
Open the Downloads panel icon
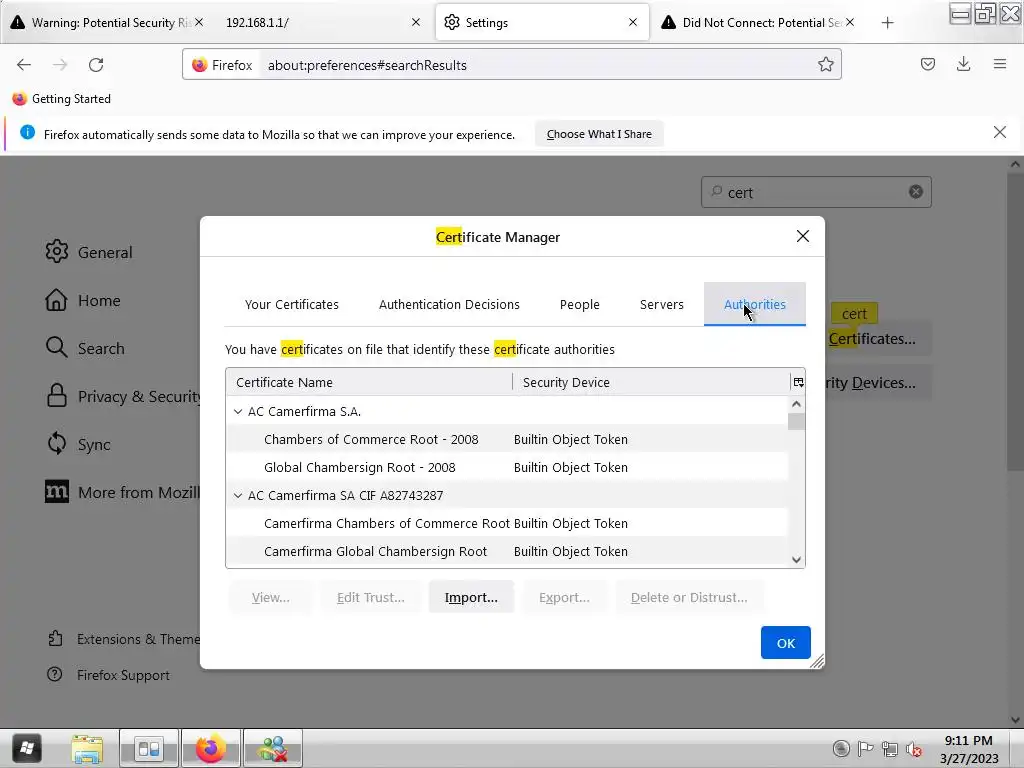pyautogui.click(x=963, y=64)
